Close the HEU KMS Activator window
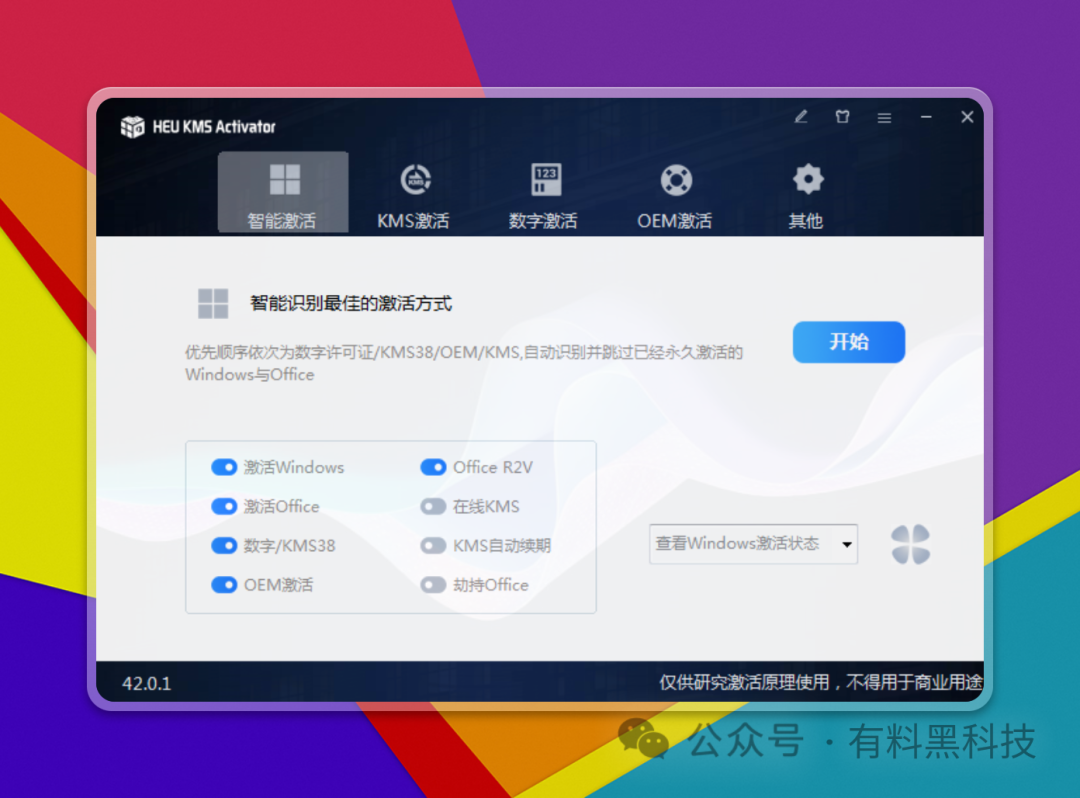The height and width of the screenshot is (798, 1080). [x=967, y=117]
